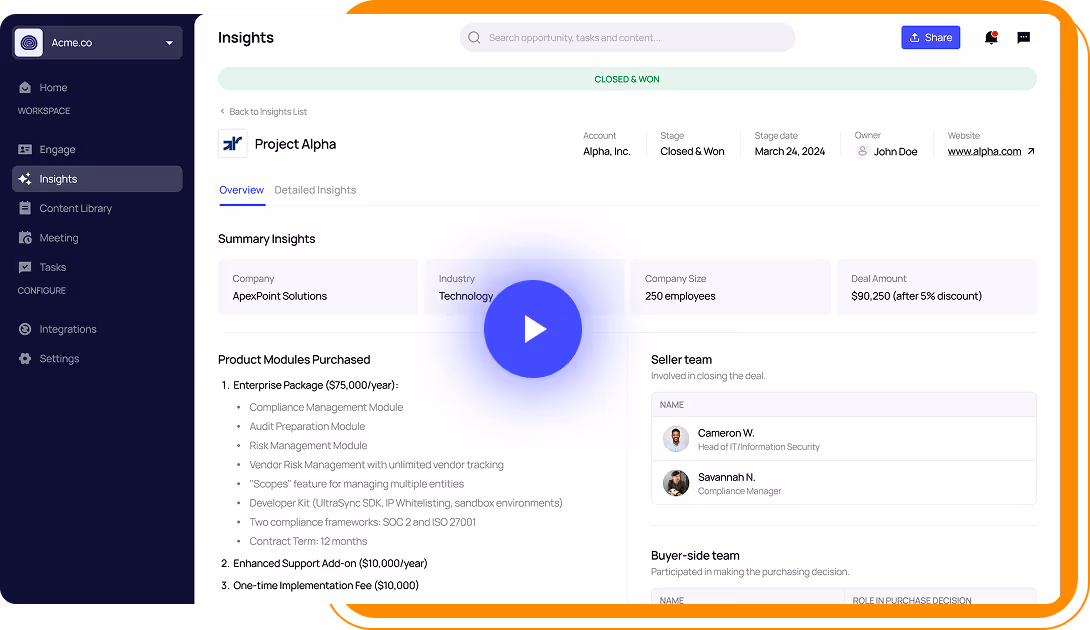Screen dimensions: 1090x630
Task: Click Enterprise Package ($75,000/year) item
Action: [x=316, y=385]
